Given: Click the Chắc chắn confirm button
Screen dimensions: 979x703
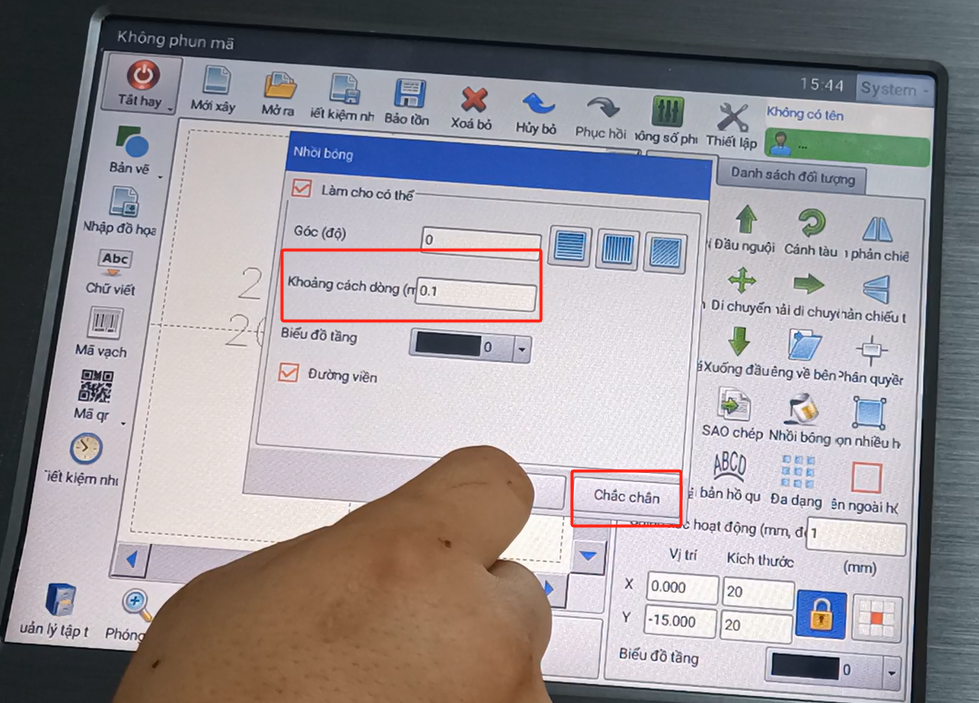Looking at the screenshot, I should pyautogui.click(x=626, y=497).
